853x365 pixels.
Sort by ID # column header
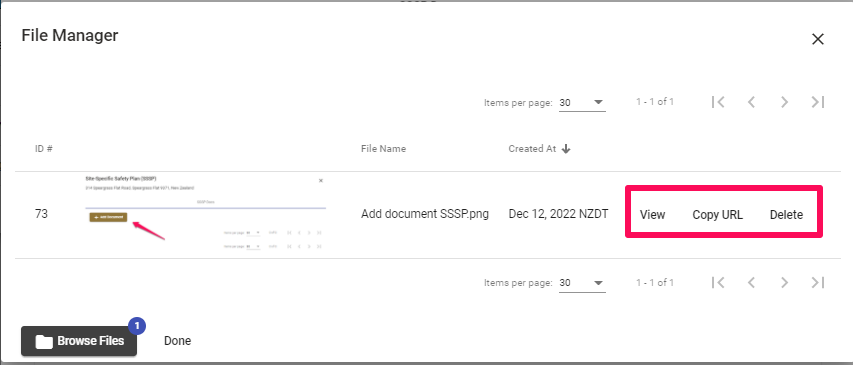pos(44,149)
